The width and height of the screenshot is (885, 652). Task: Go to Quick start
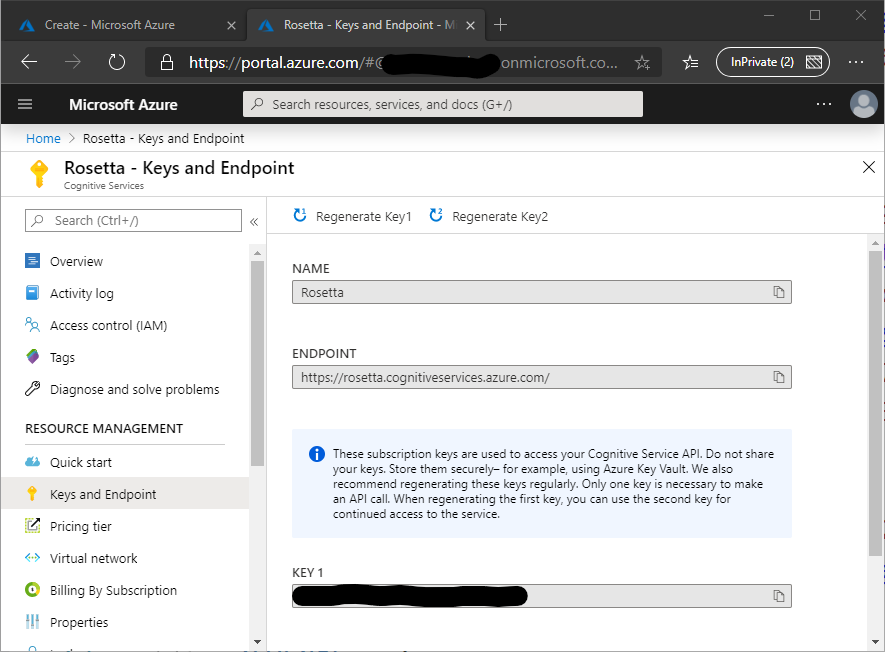coord(81,462)
